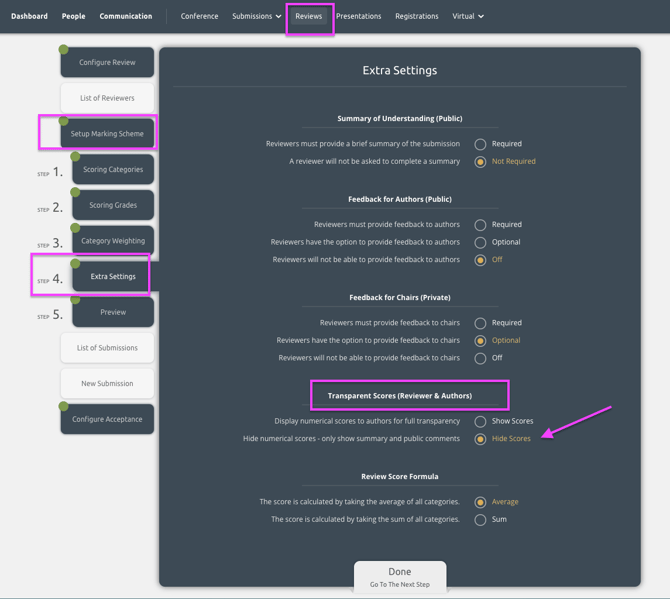
Task: Choose Show Scores radio option
Action: tap(480, 421)
